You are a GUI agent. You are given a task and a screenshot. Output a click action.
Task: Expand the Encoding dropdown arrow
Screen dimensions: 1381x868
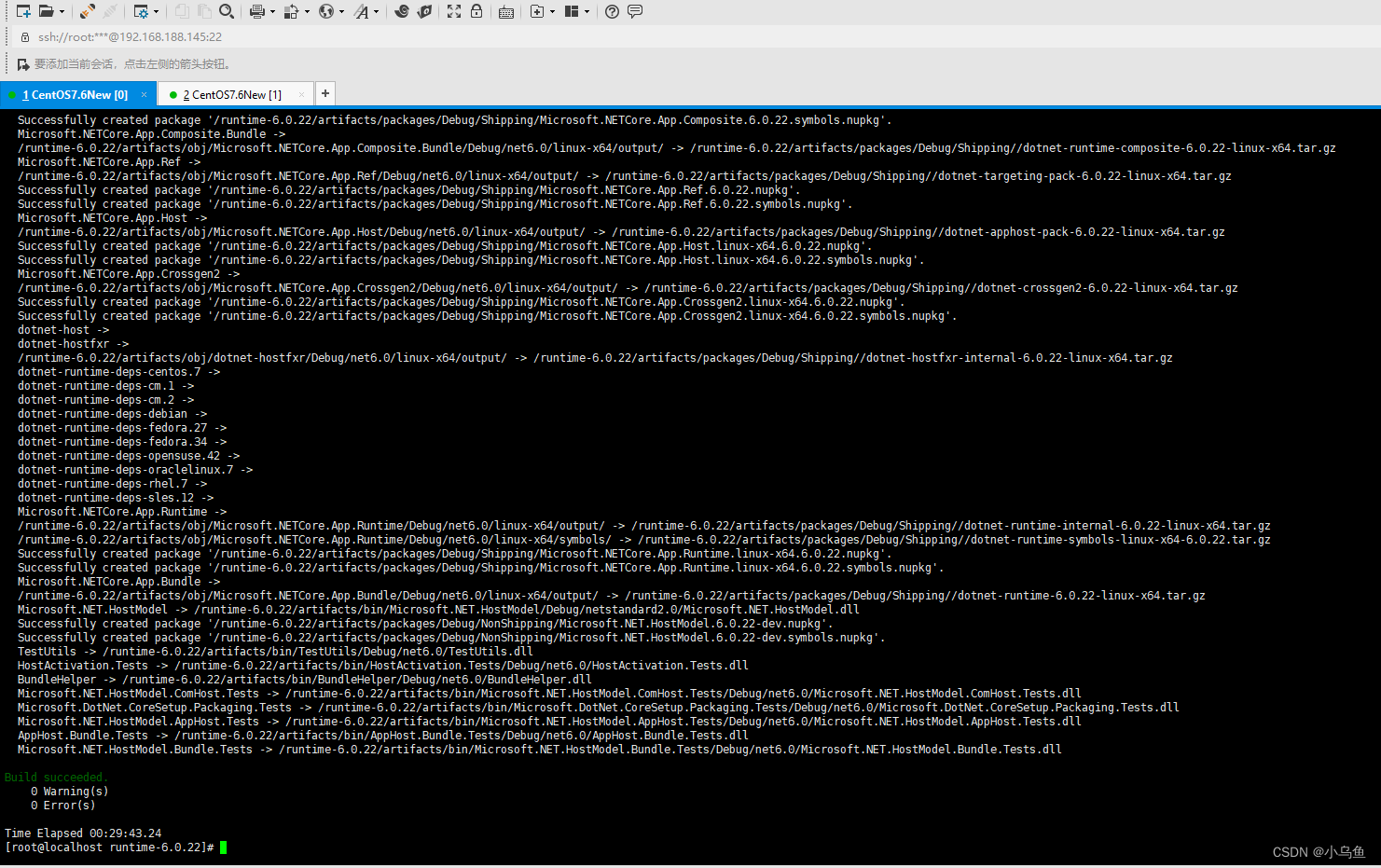[341, 12]
